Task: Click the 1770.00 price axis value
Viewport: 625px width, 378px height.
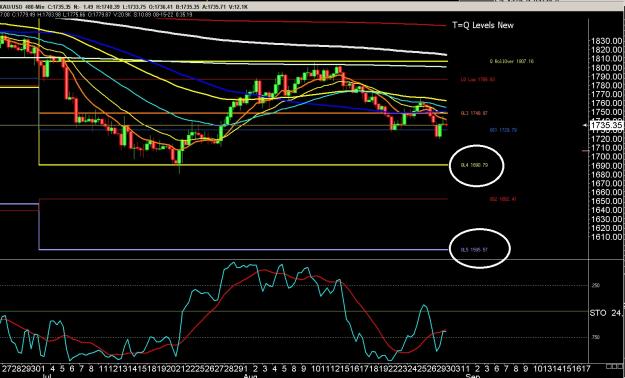Action: pyautogui.click(x=606, y=94)
